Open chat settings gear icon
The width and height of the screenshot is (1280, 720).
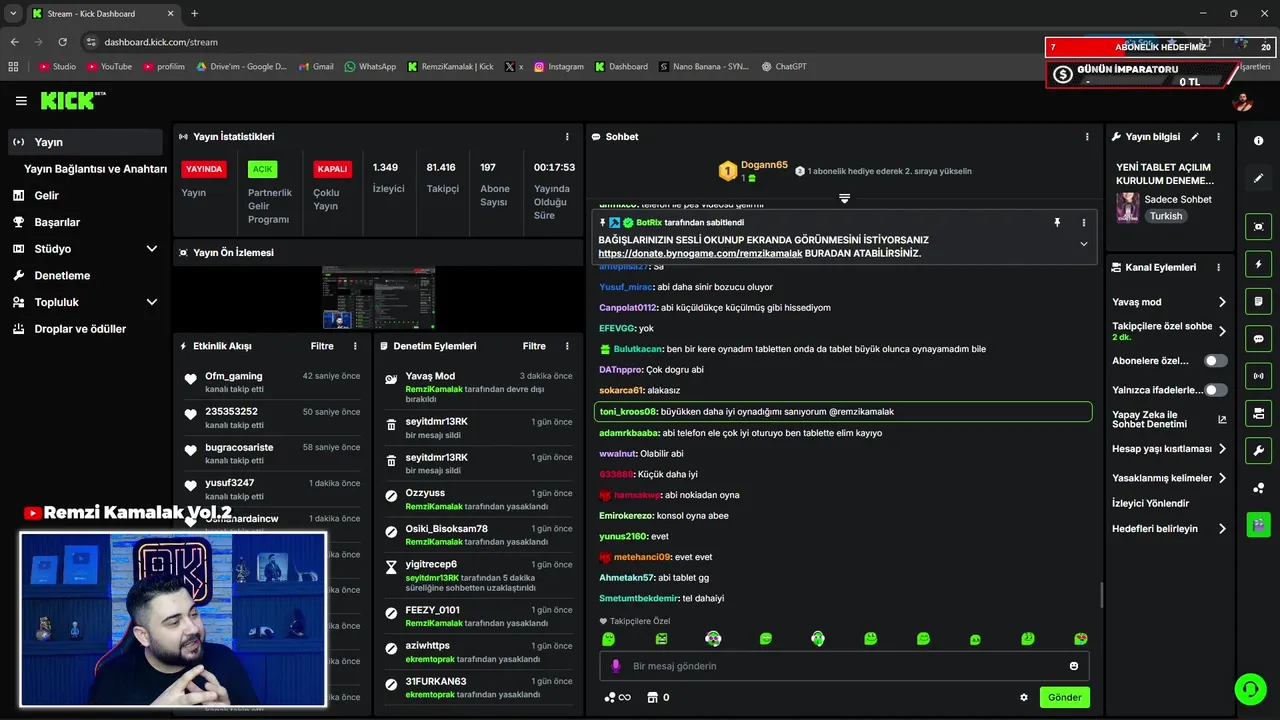click(x=1023, y=697)
